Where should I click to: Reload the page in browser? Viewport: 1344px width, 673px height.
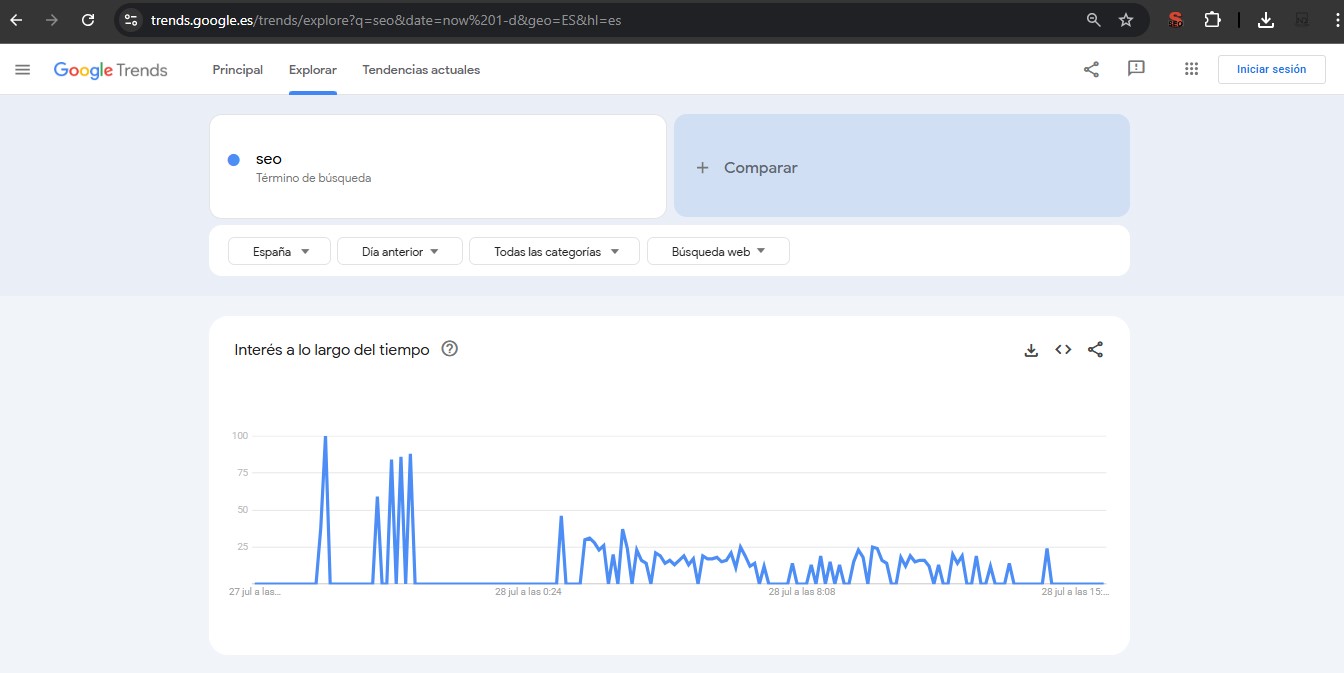(88, 20)
